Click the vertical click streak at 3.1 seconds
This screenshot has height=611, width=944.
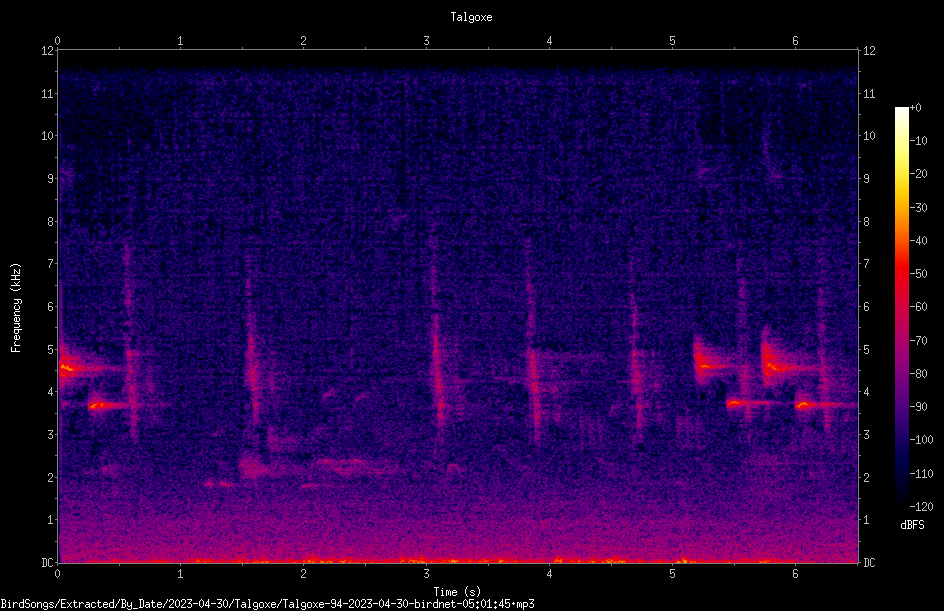(x=437, y=349)
